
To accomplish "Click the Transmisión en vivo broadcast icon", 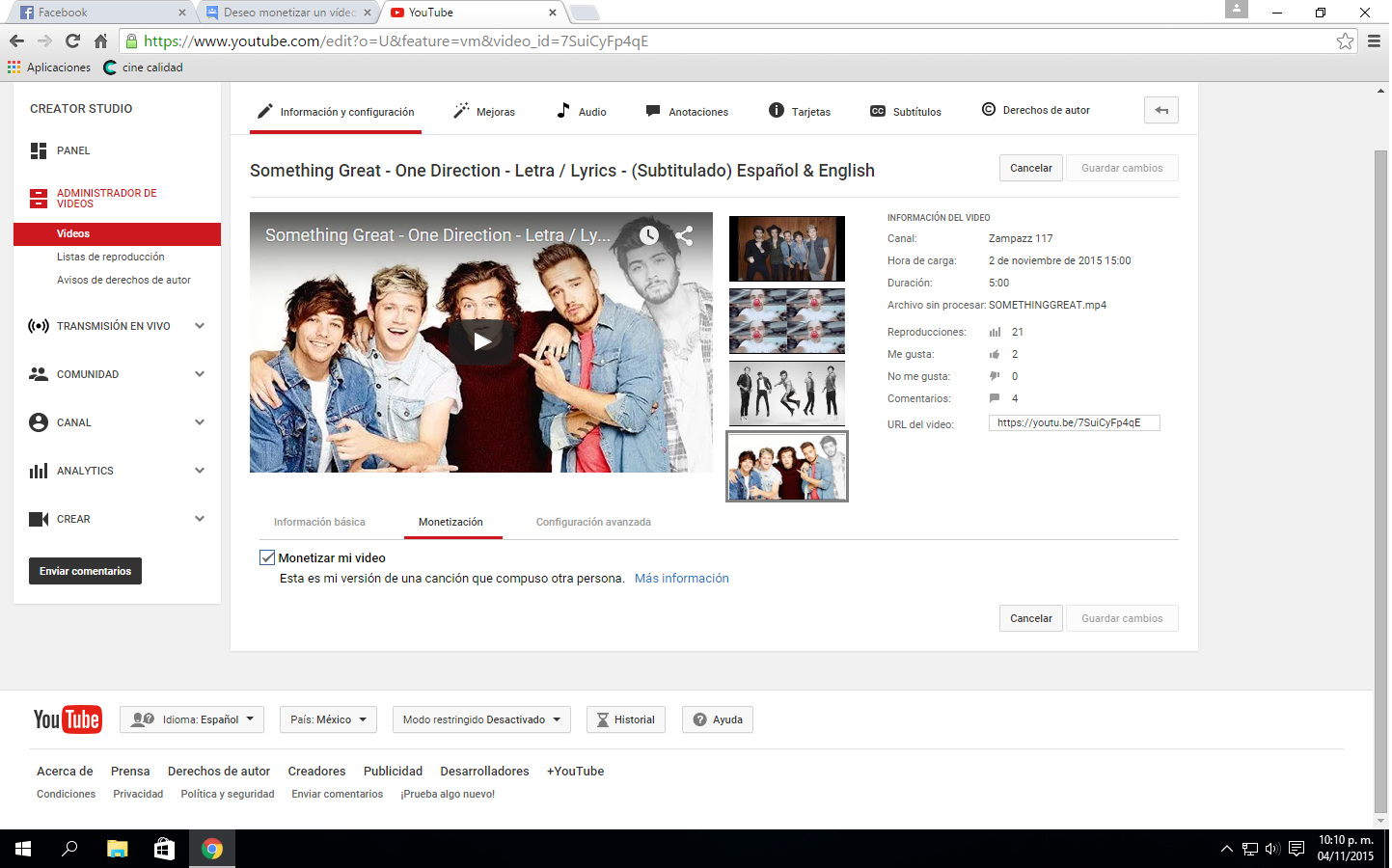I will (39, 326).
